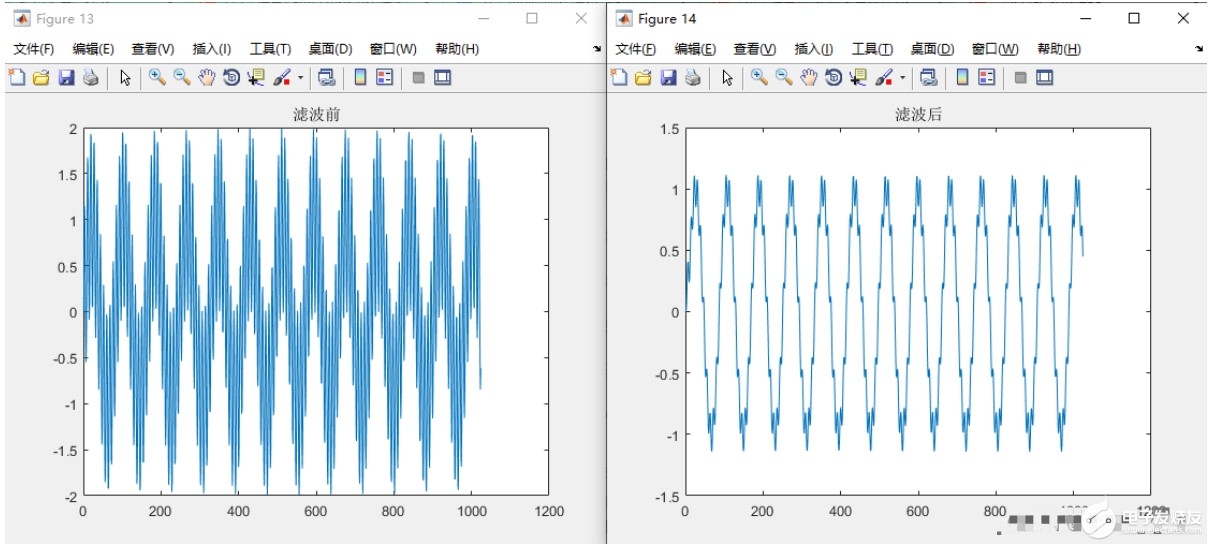
Task: Select Rotate 3D tool in Figure 13
Action: 232,77
